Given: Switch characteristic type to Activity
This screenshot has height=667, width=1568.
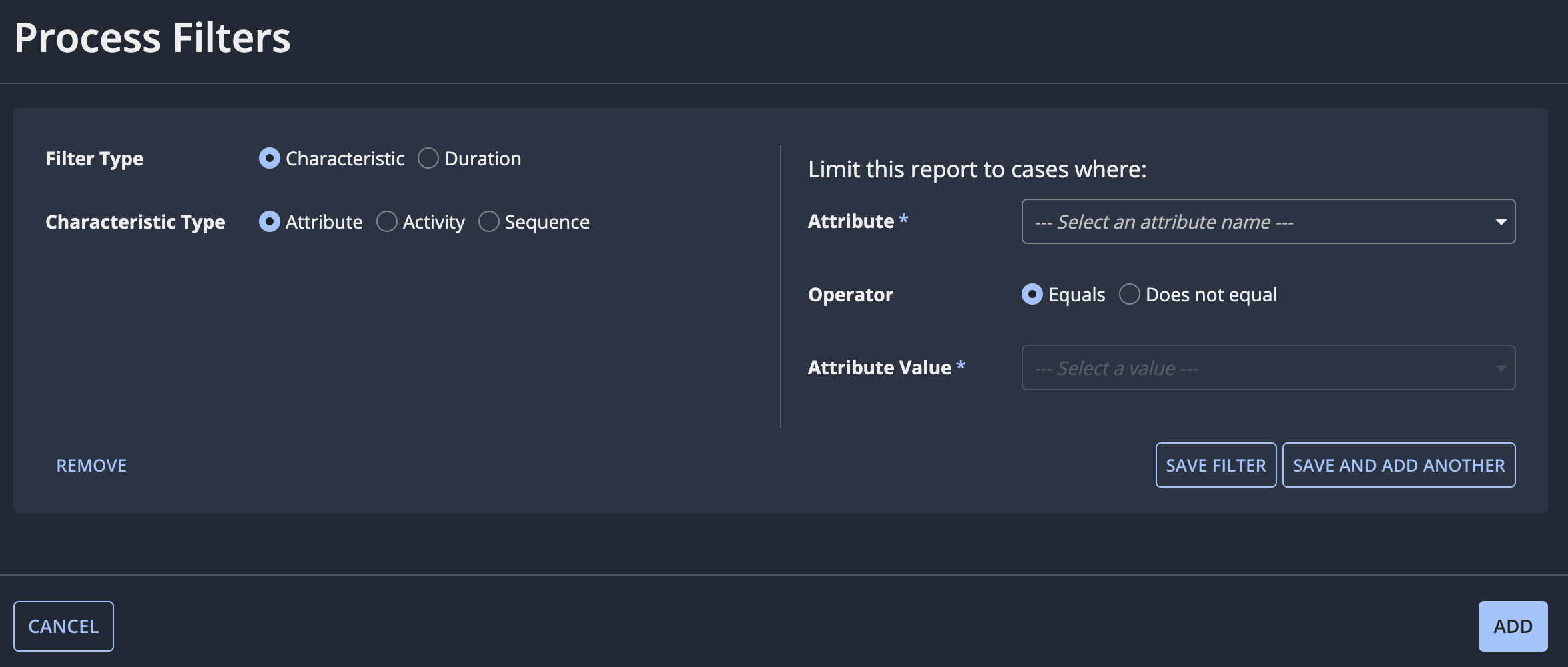Looking at the screenshot, I should [386, 221].
